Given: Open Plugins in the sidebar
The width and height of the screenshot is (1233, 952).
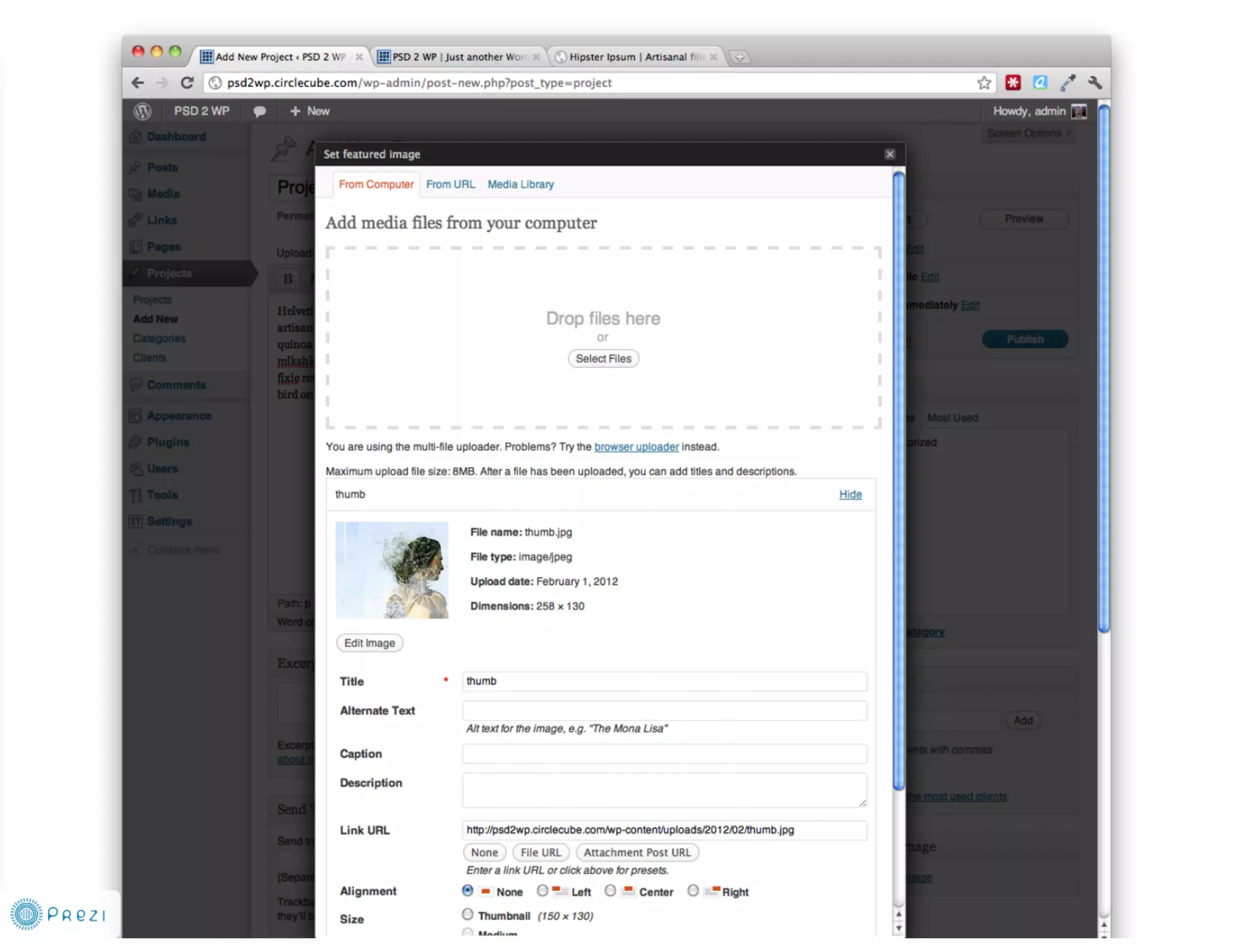Looking at the screenshot, I should pos(168,442).
